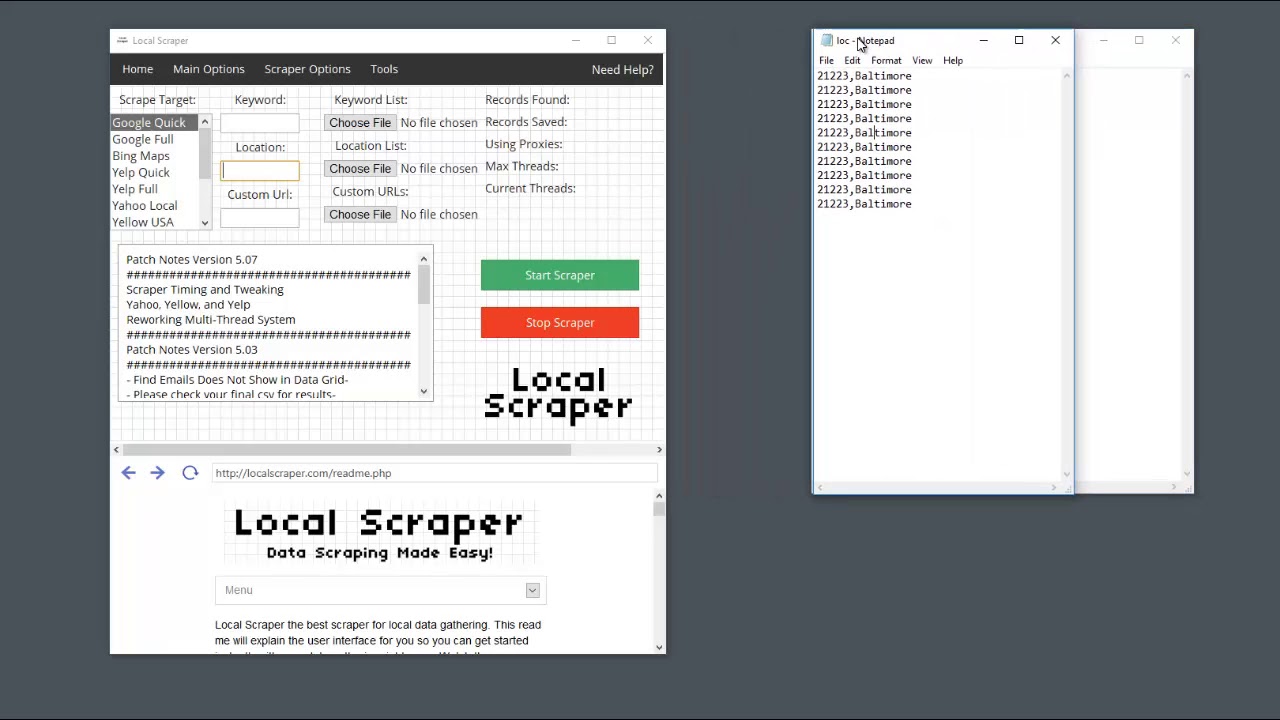Click the 'Current Threads:' label
1280x720 pixels.
(x=530, y=188)
